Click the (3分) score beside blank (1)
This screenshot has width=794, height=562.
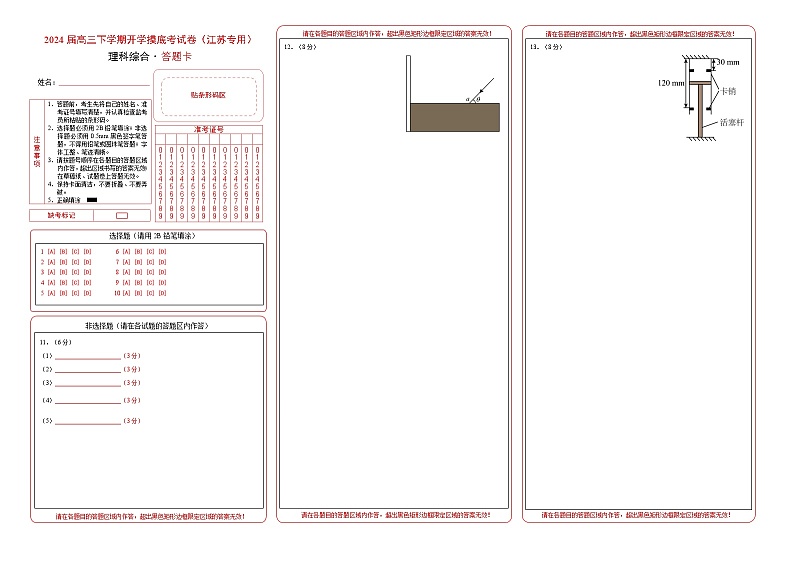(x=132, y=356)
